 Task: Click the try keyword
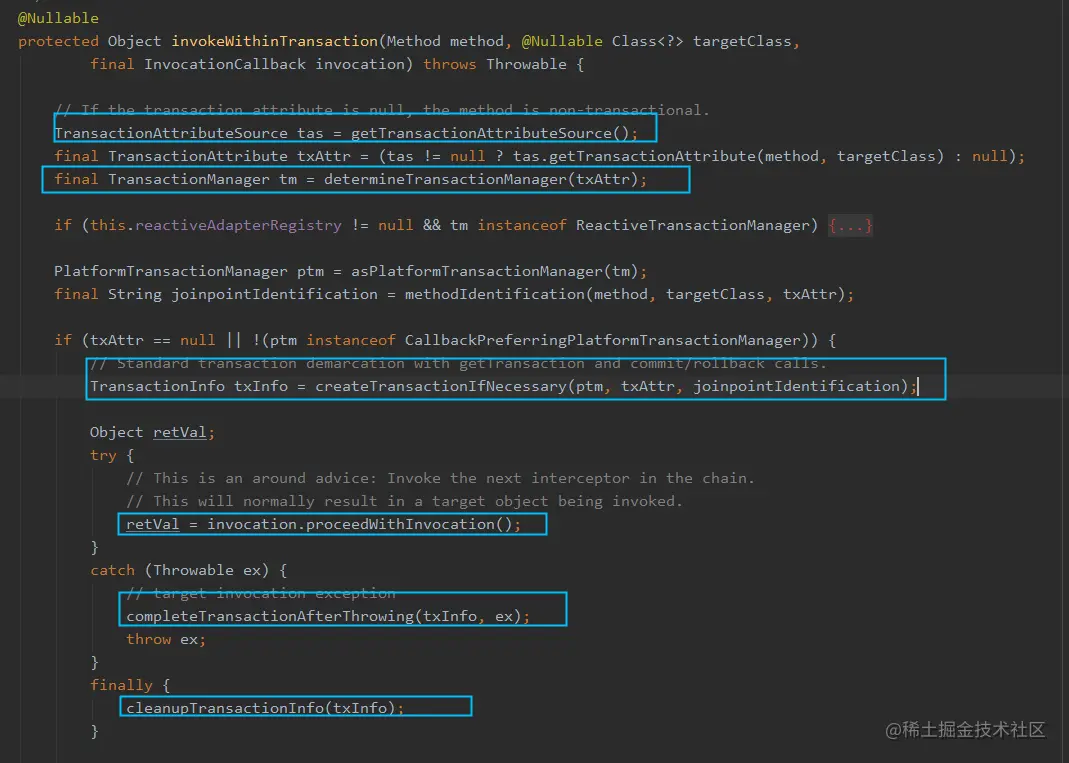click(103, 455)
